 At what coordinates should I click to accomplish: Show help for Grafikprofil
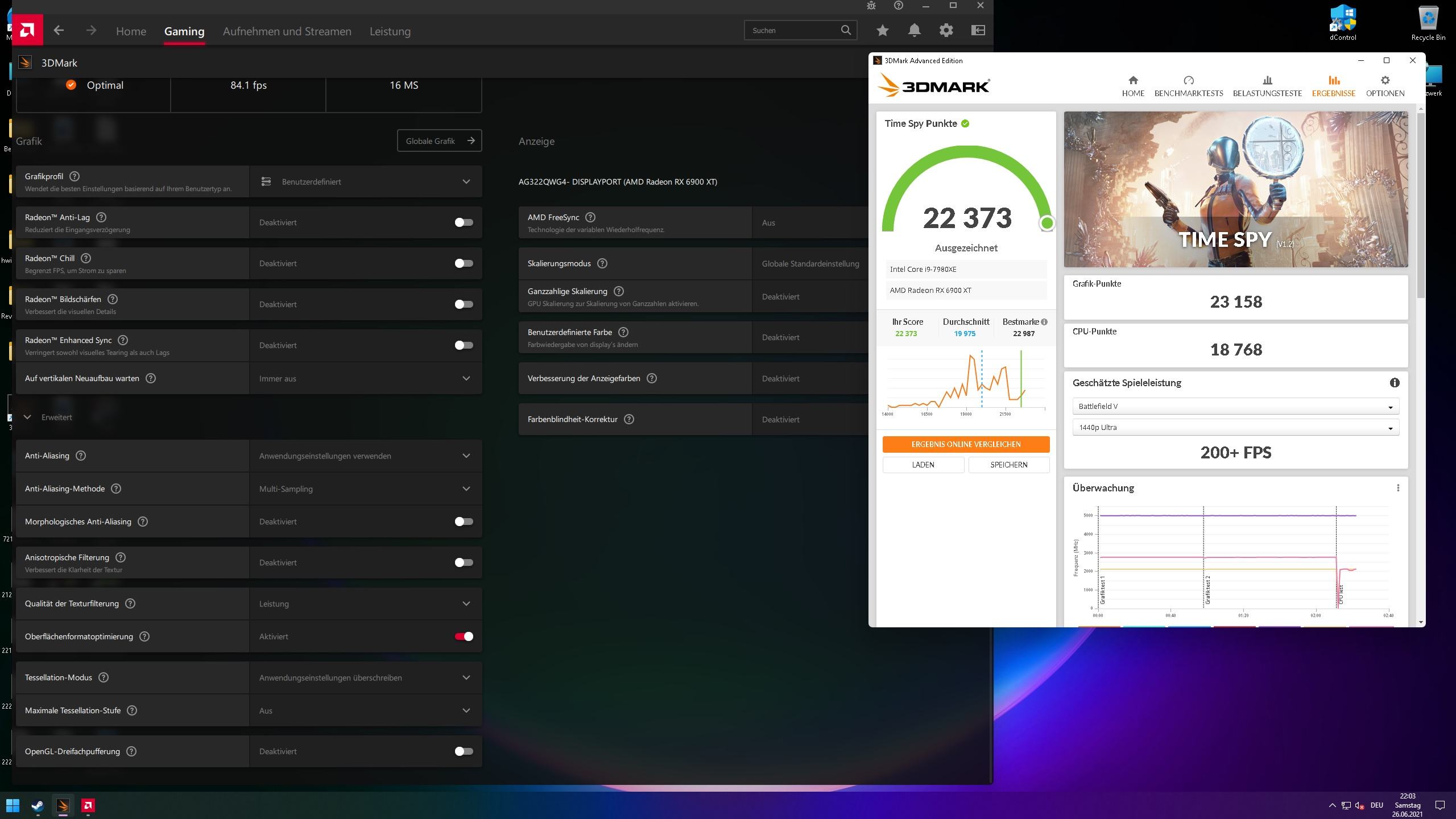coord(75,176)
